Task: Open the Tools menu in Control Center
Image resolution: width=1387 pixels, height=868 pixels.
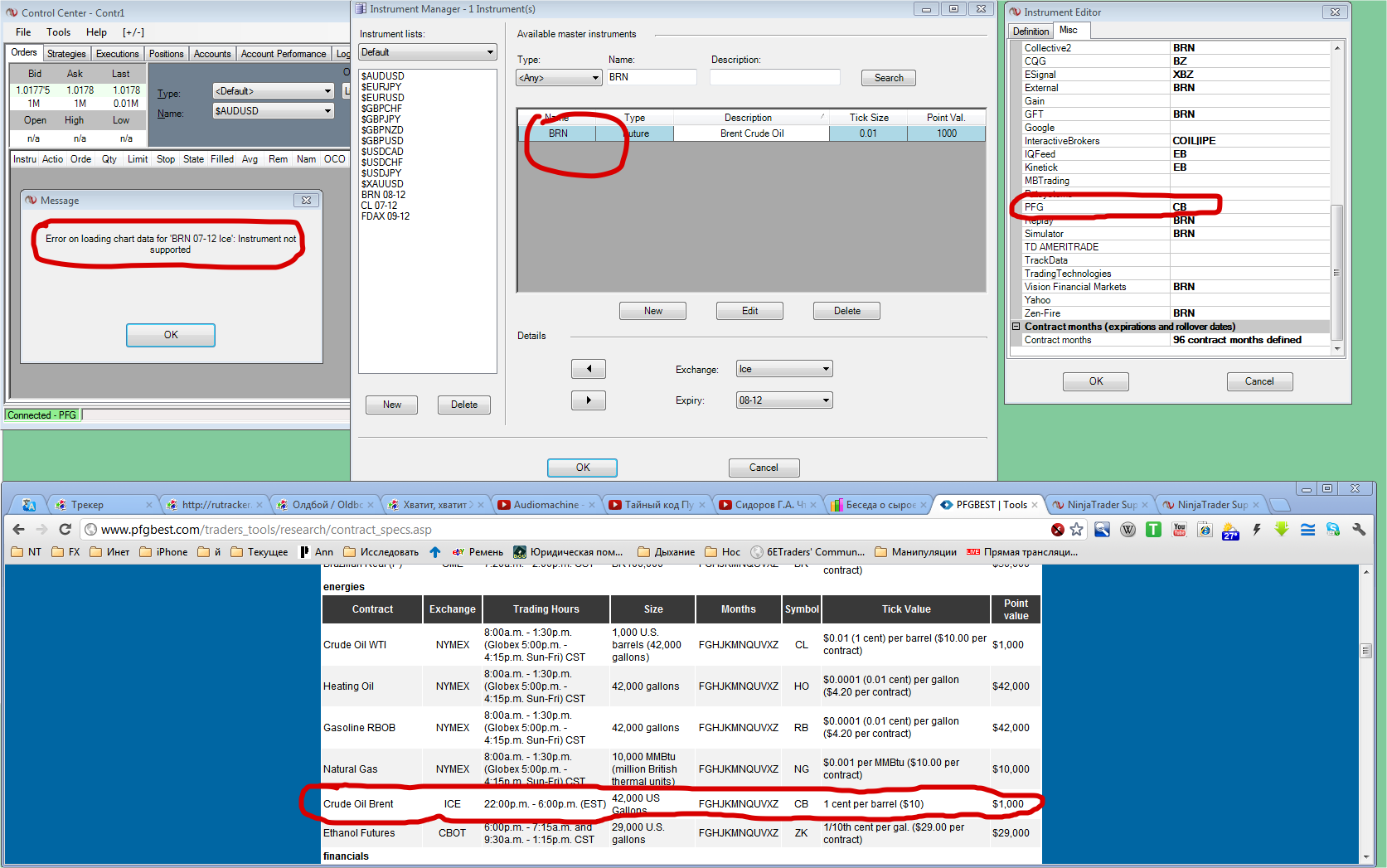Action: tap(58, 32)
